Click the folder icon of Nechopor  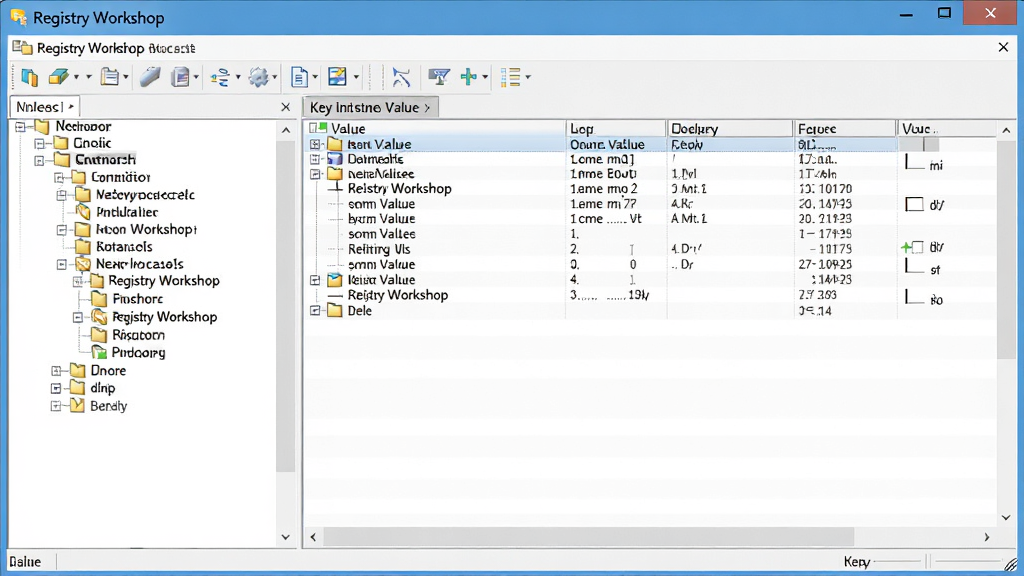click(42, 126)
